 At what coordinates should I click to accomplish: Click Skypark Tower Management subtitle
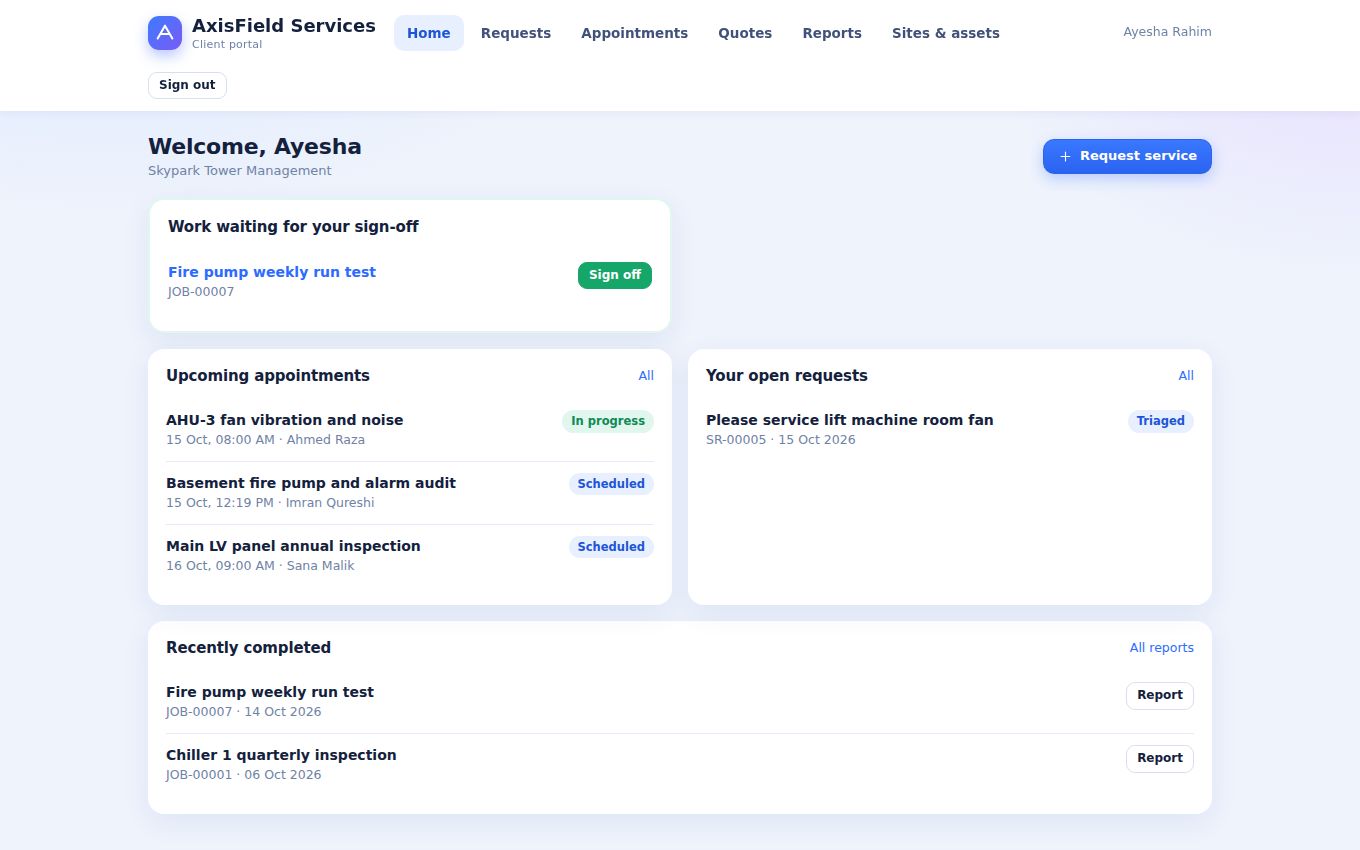pos(240,171)
